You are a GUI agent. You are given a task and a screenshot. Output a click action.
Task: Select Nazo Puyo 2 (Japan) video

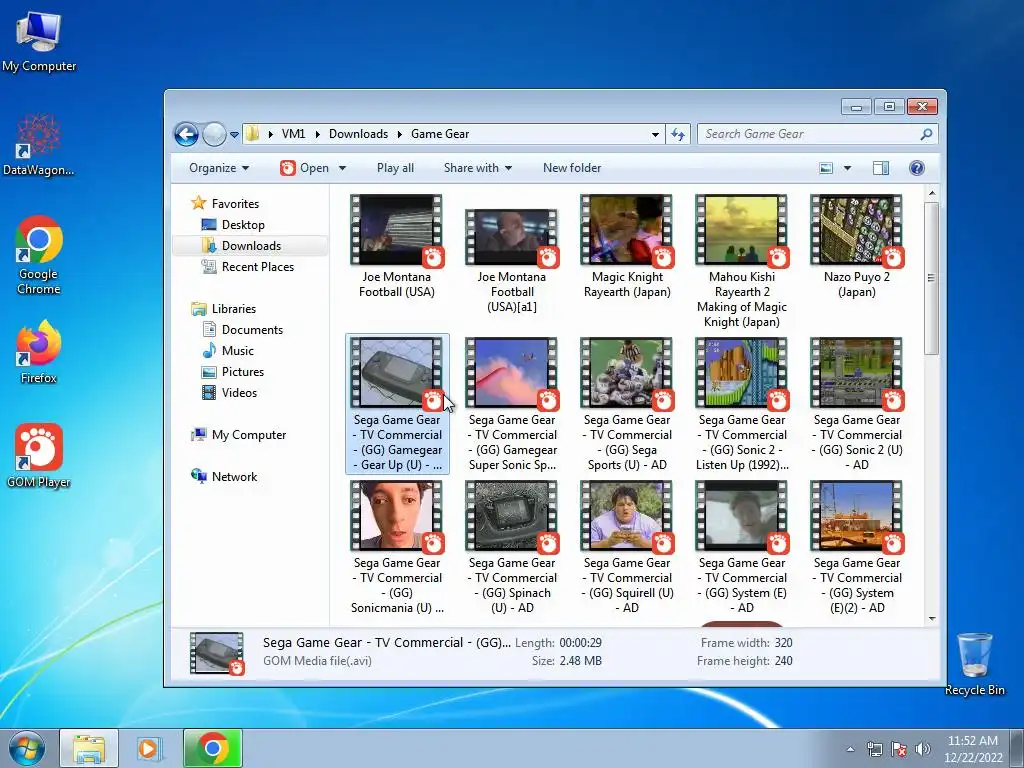856,246
